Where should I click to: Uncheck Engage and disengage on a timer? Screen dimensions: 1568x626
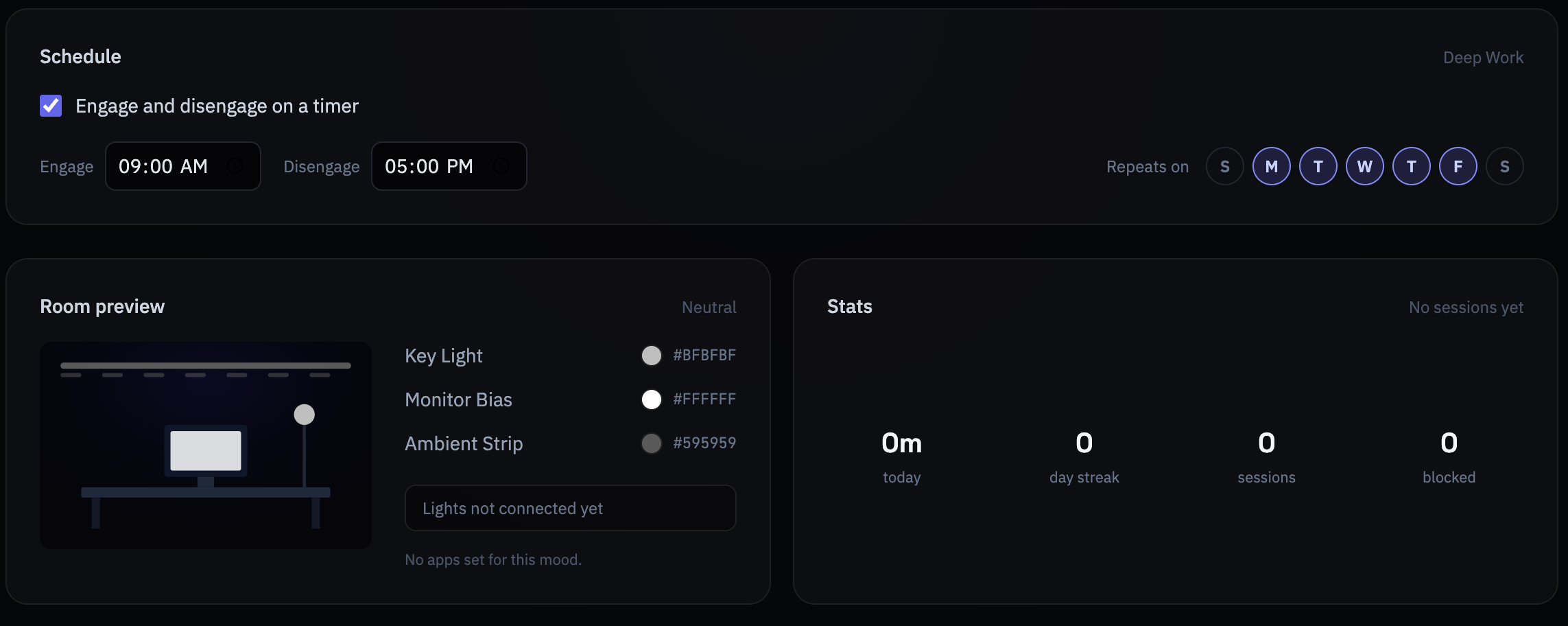(x=51, y=106)
